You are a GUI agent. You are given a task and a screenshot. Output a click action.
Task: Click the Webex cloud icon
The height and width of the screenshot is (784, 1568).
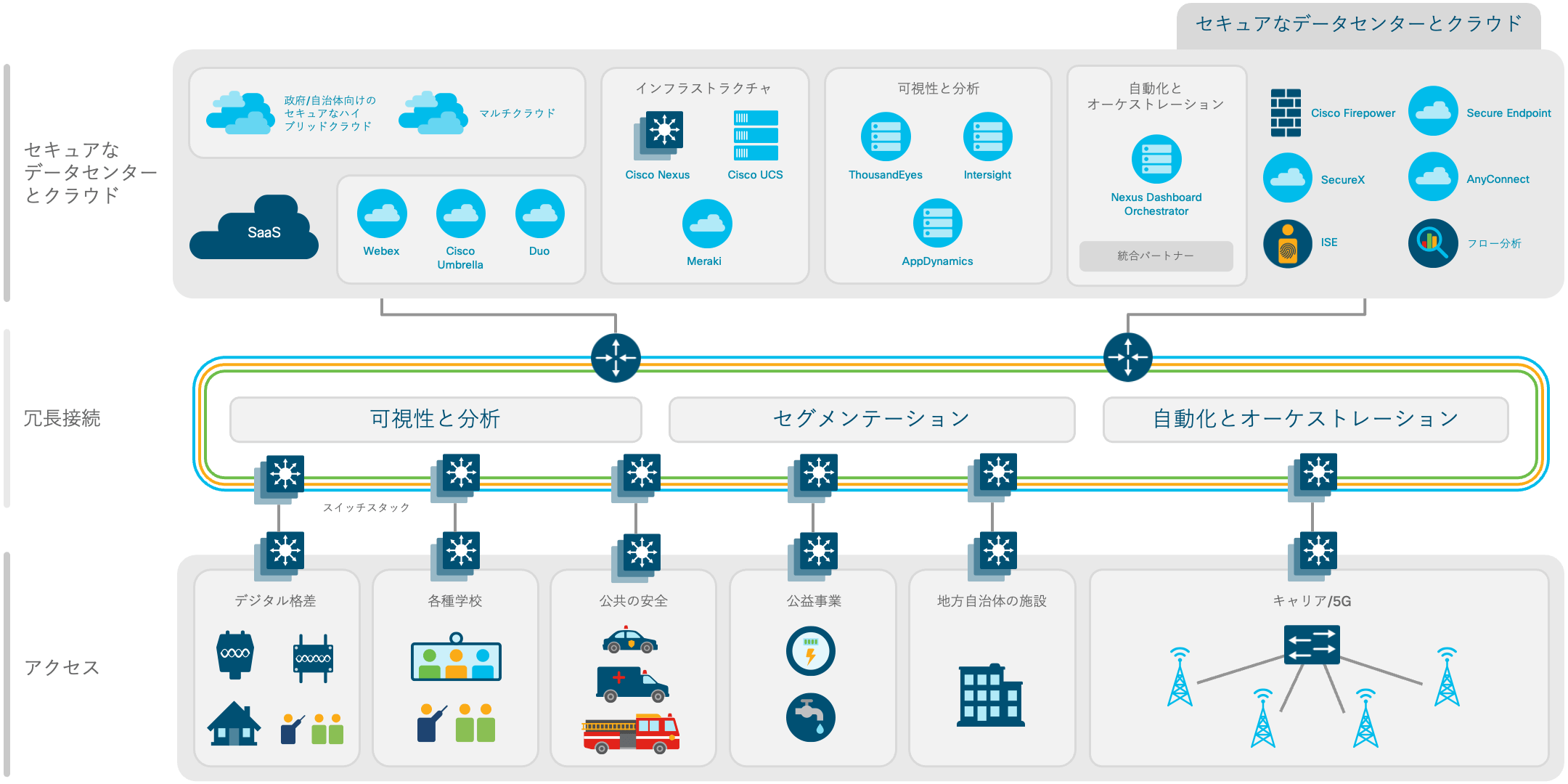tap(382, 213)
